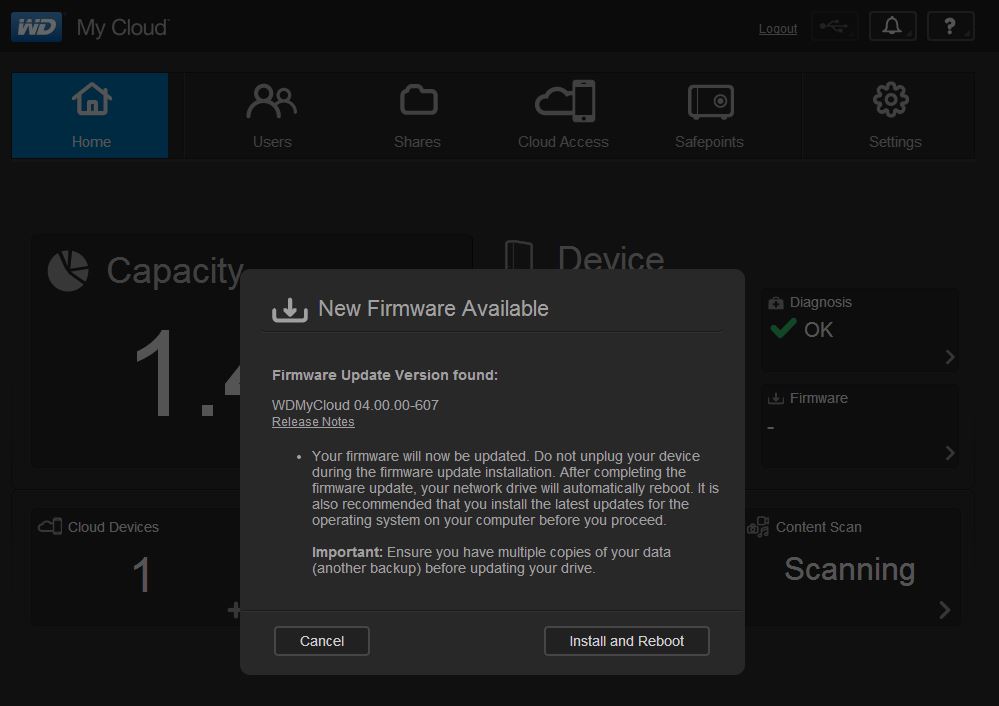Click the Firmware panel download icon
Image resolution: width=999 pixels, height=706 pixels.
(x=775, y=398)
